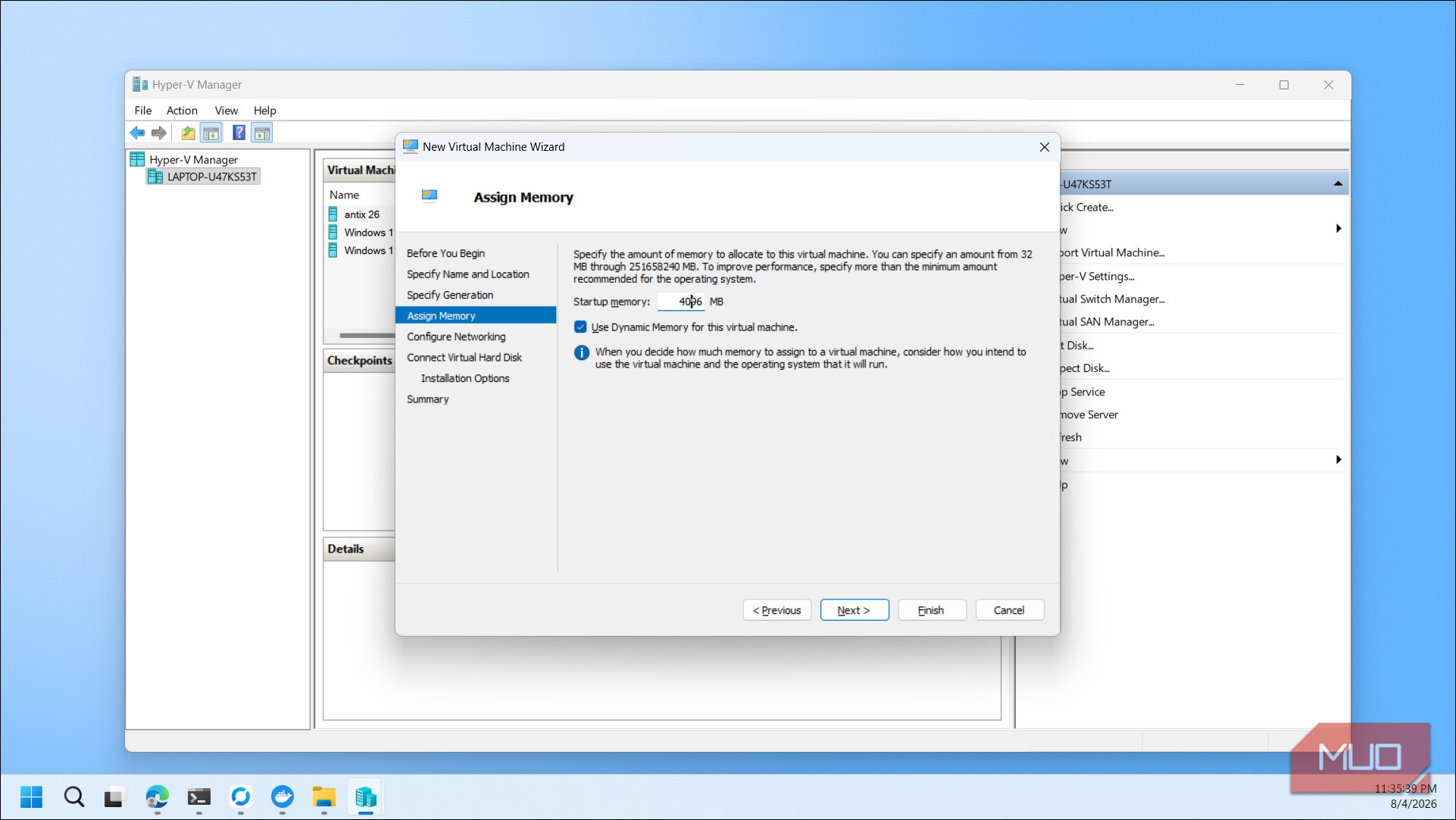Screen dimensions: 1456x820
Task: Close the New Virtual Machine Wizard dialog
Action: [x=1044, y=147]
